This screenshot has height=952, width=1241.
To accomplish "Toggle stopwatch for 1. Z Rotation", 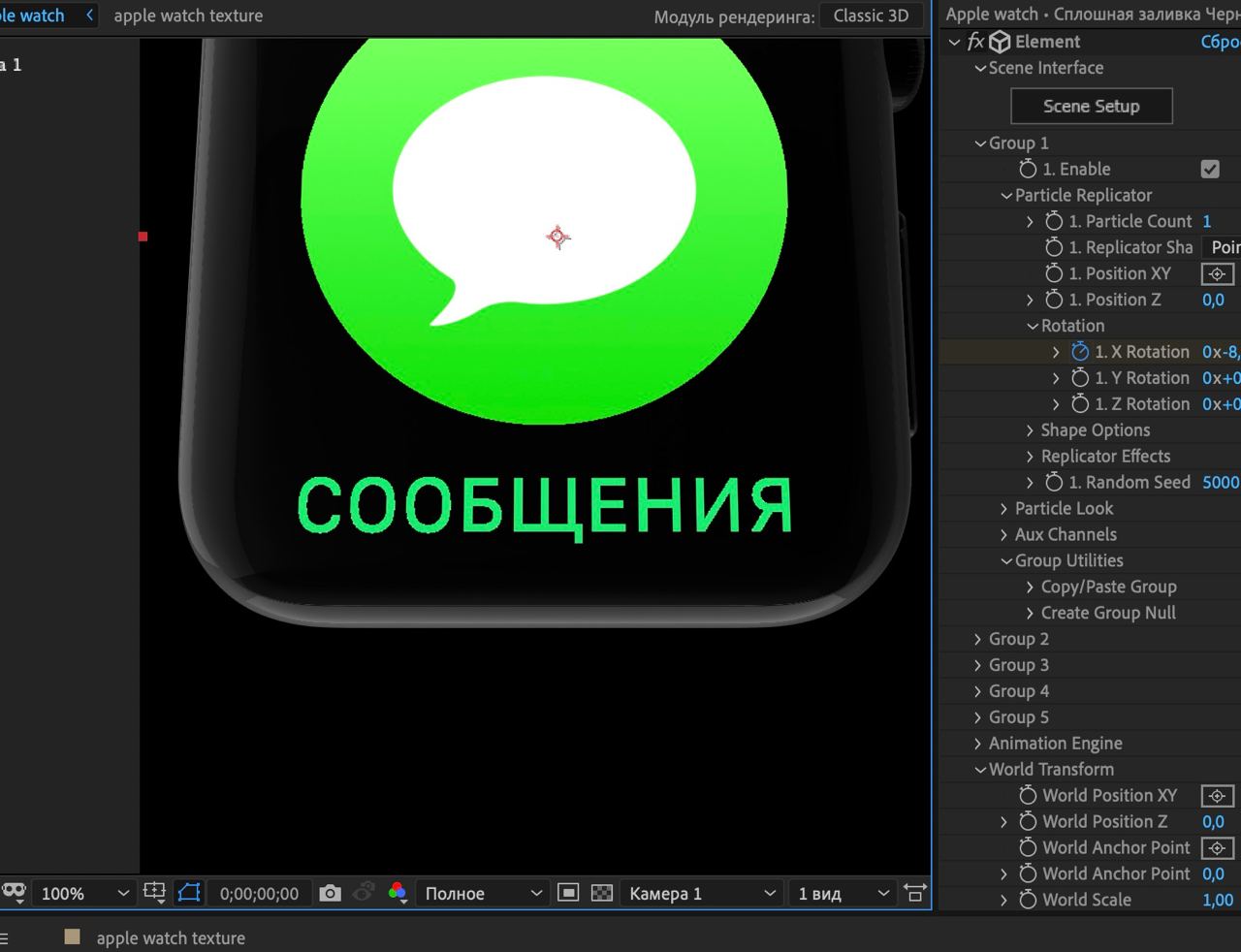I will pos(1080,404).
